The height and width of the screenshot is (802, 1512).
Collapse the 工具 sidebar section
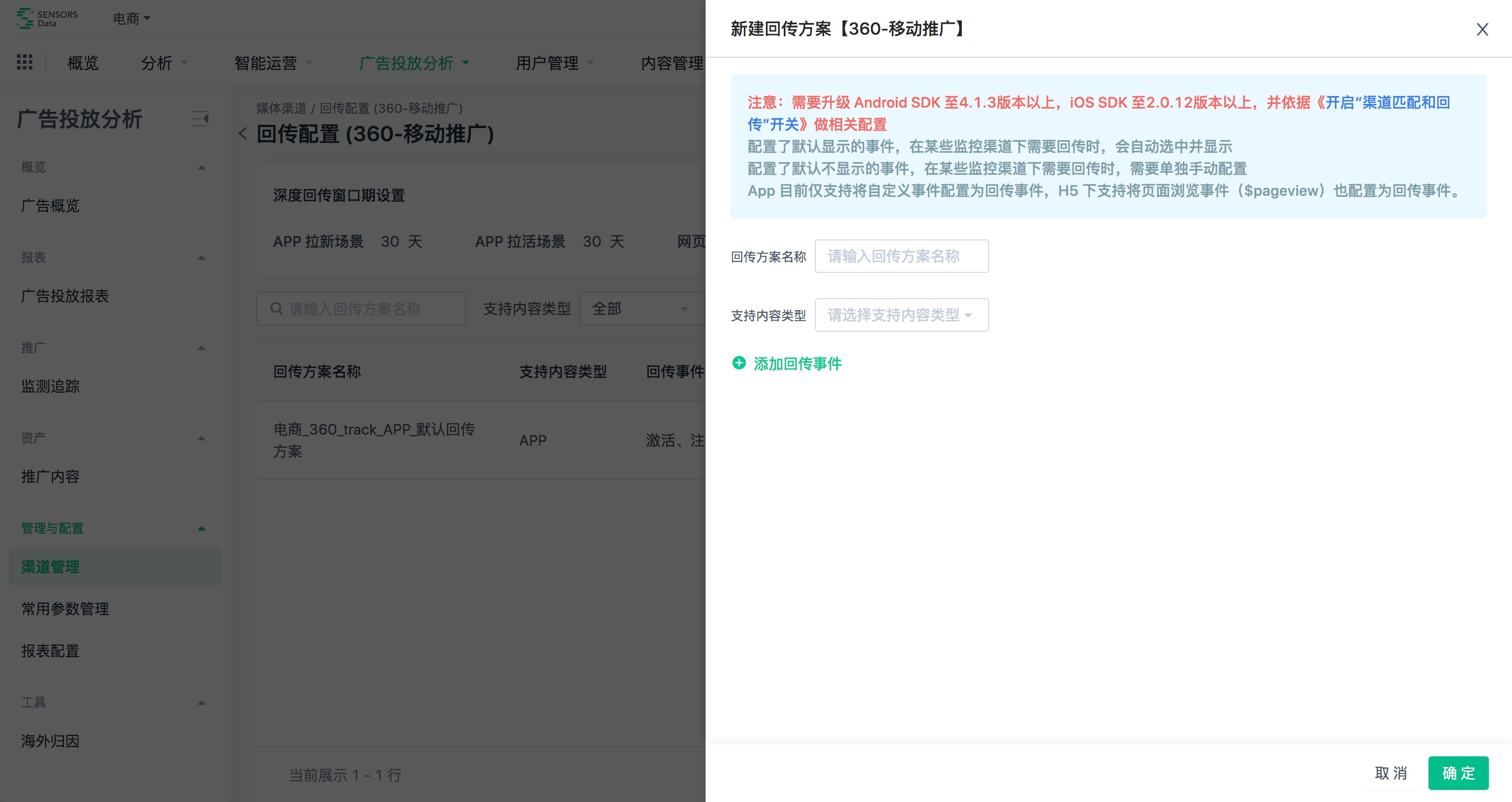click(x=201, y=703)
